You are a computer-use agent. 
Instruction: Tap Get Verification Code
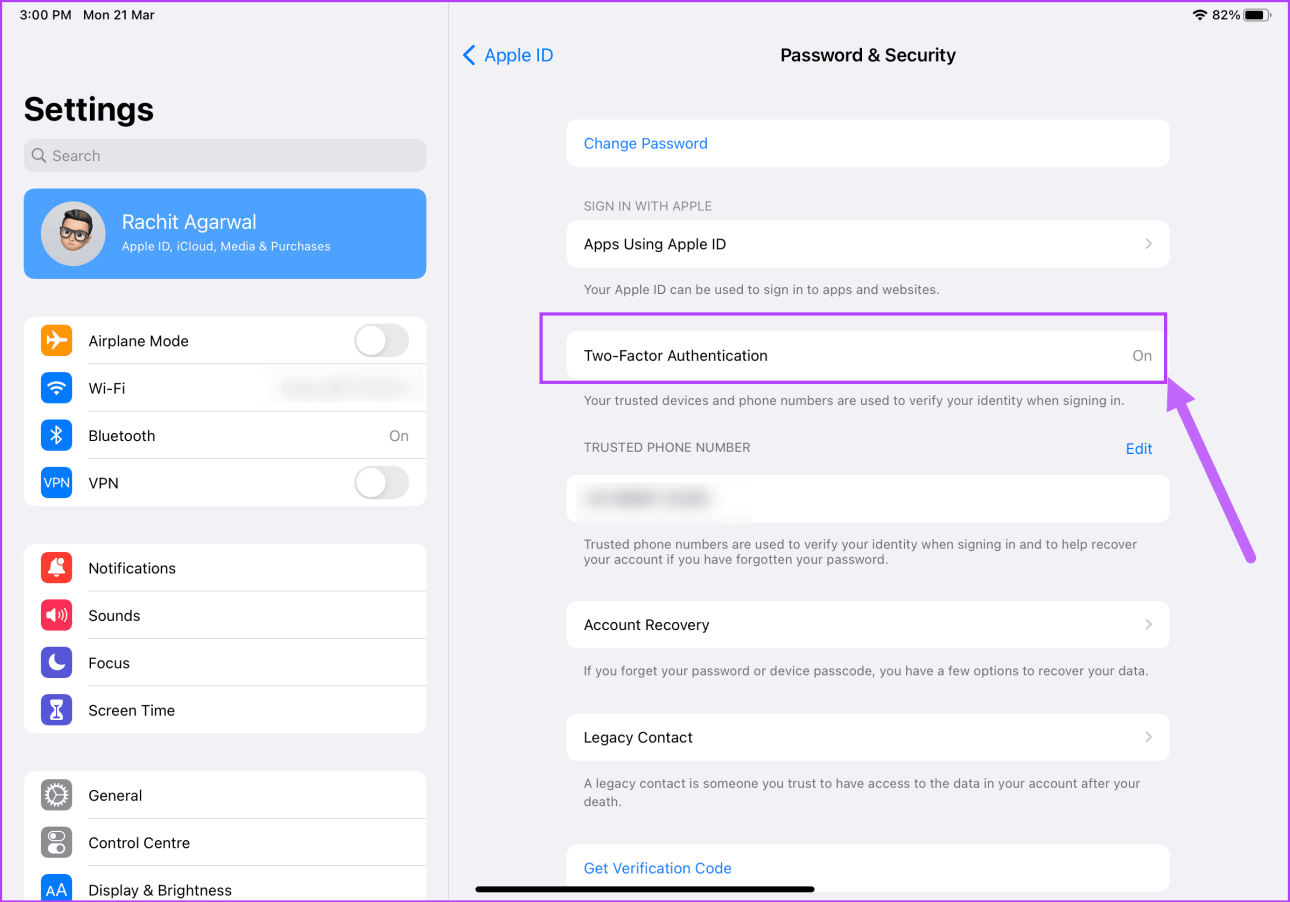pos(658,868)
